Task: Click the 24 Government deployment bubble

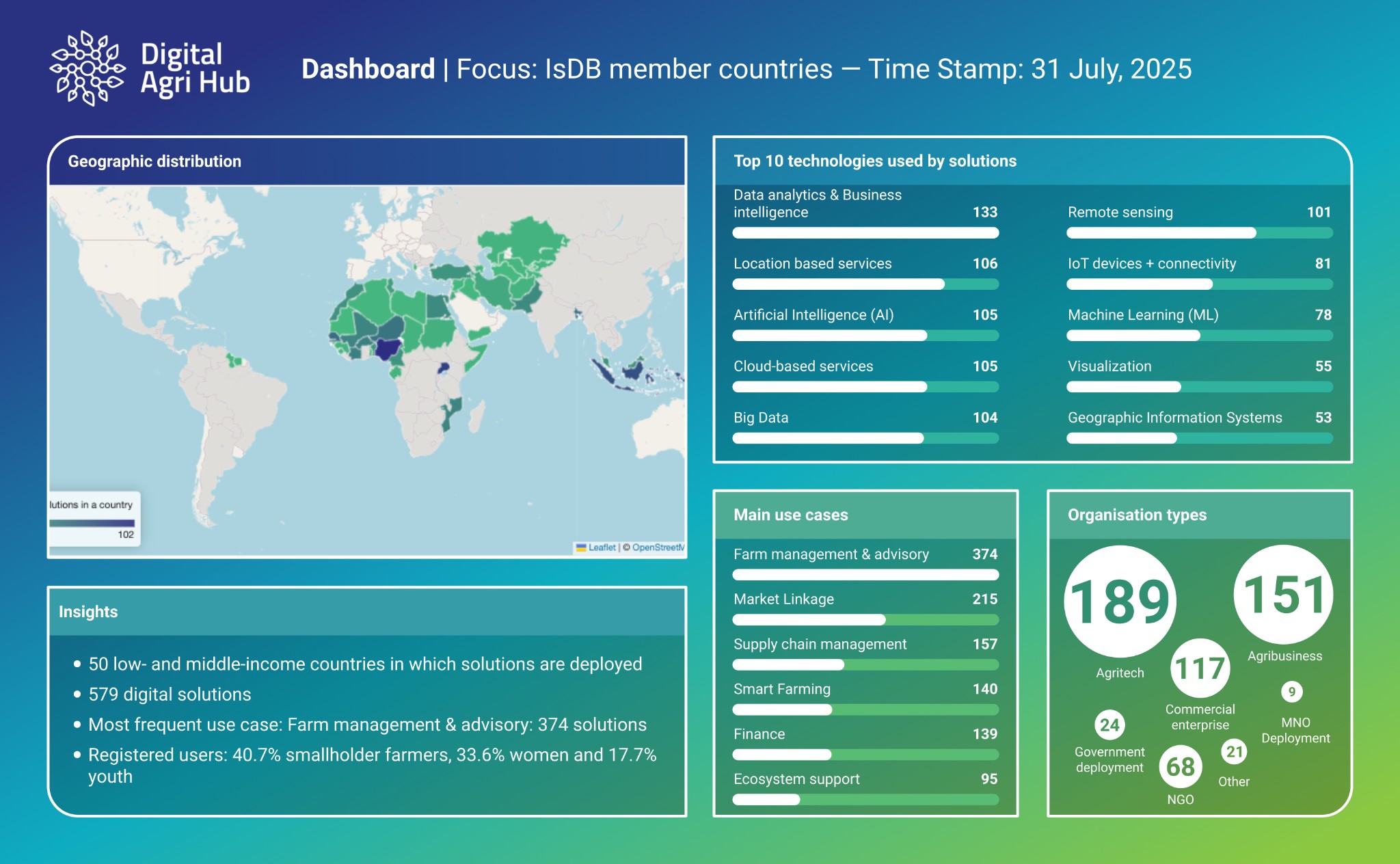Action: [x=1109, y=725]
